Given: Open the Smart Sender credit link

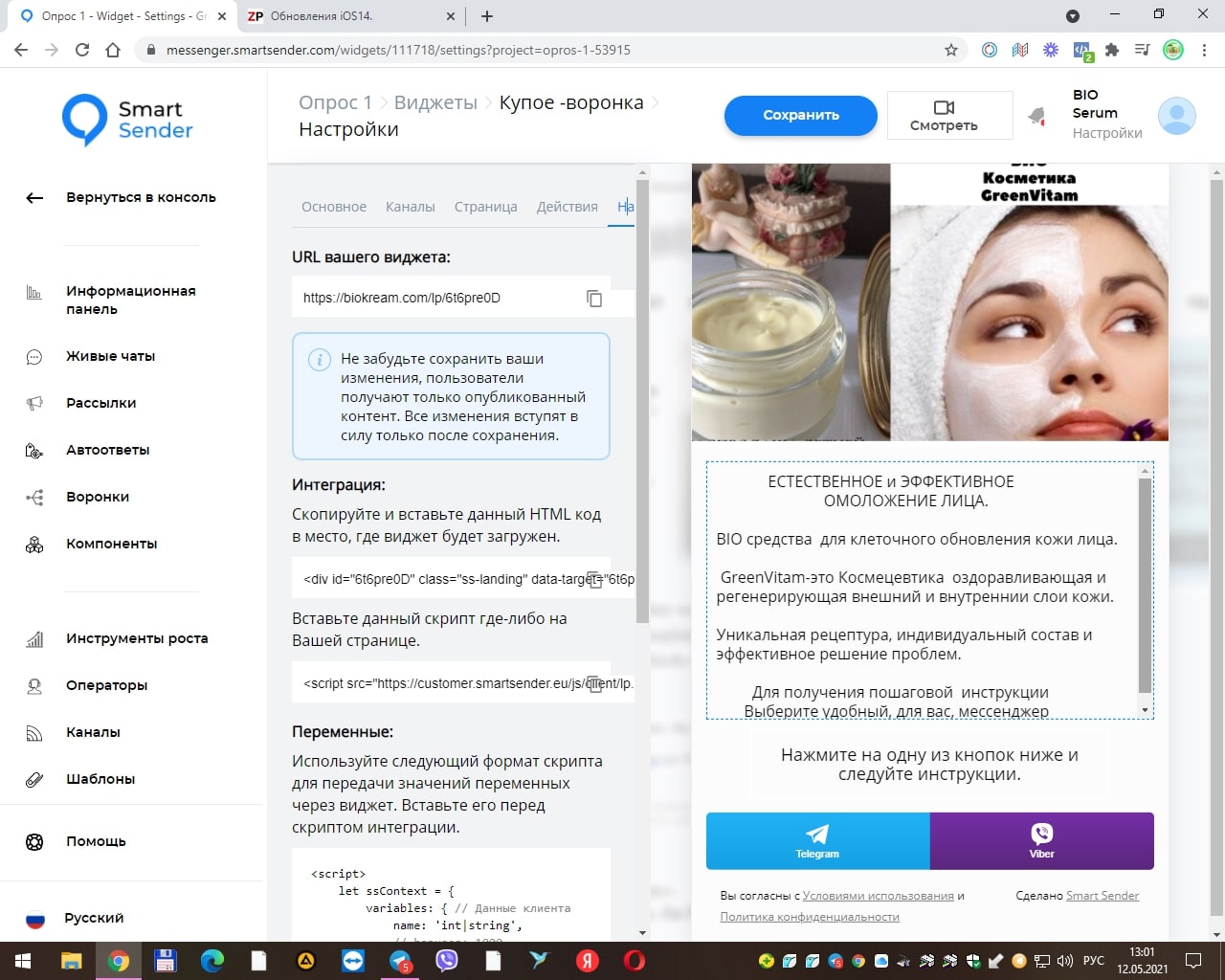Looking at the screenshot, I should (1102, 896).
